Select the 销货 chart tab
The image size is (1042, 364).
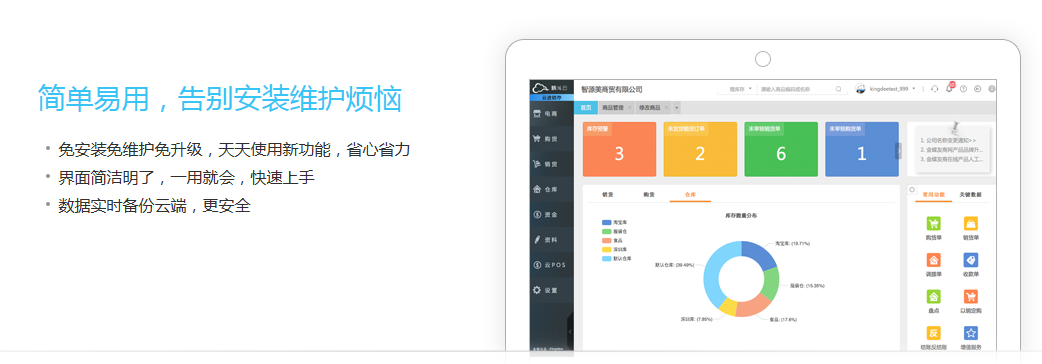tap(607, 195)
